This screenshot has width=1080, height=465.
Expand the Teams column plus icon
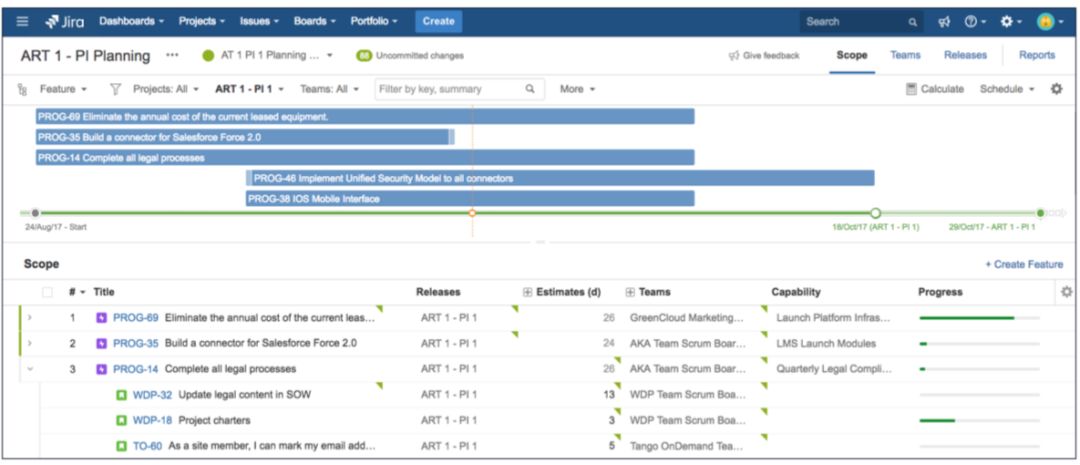point(630,292)
